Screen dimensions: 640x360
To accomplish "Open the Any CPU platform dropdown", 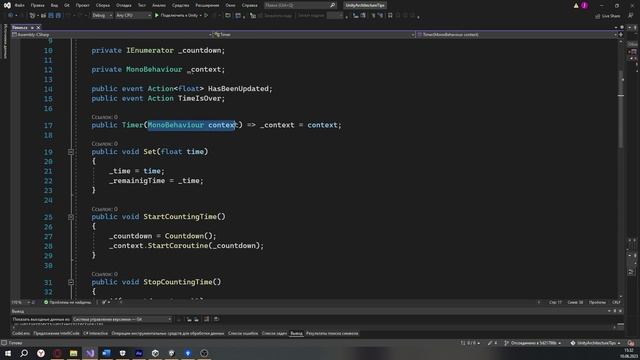I will (133, 16).
